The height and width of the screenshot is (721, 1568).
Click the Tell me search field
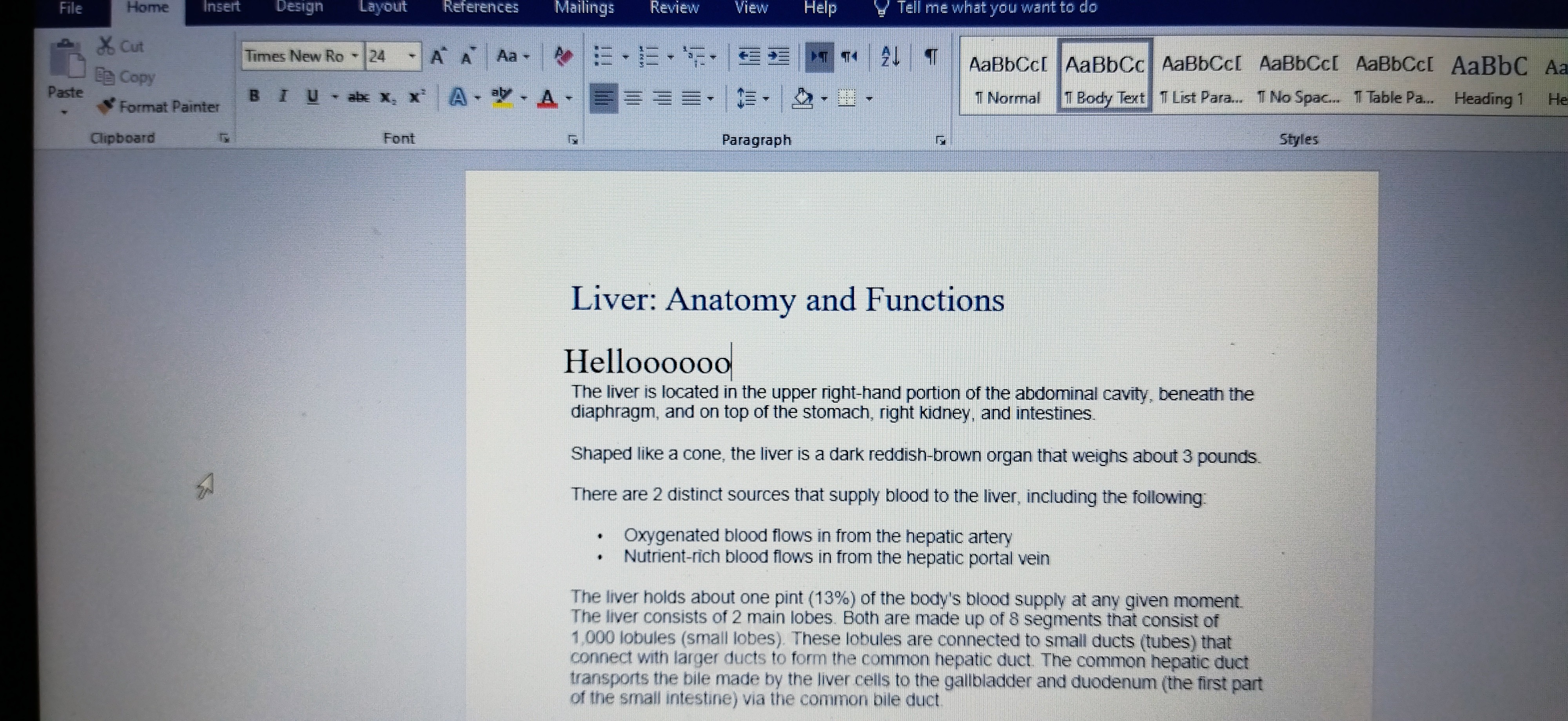[x=996, y=8]
